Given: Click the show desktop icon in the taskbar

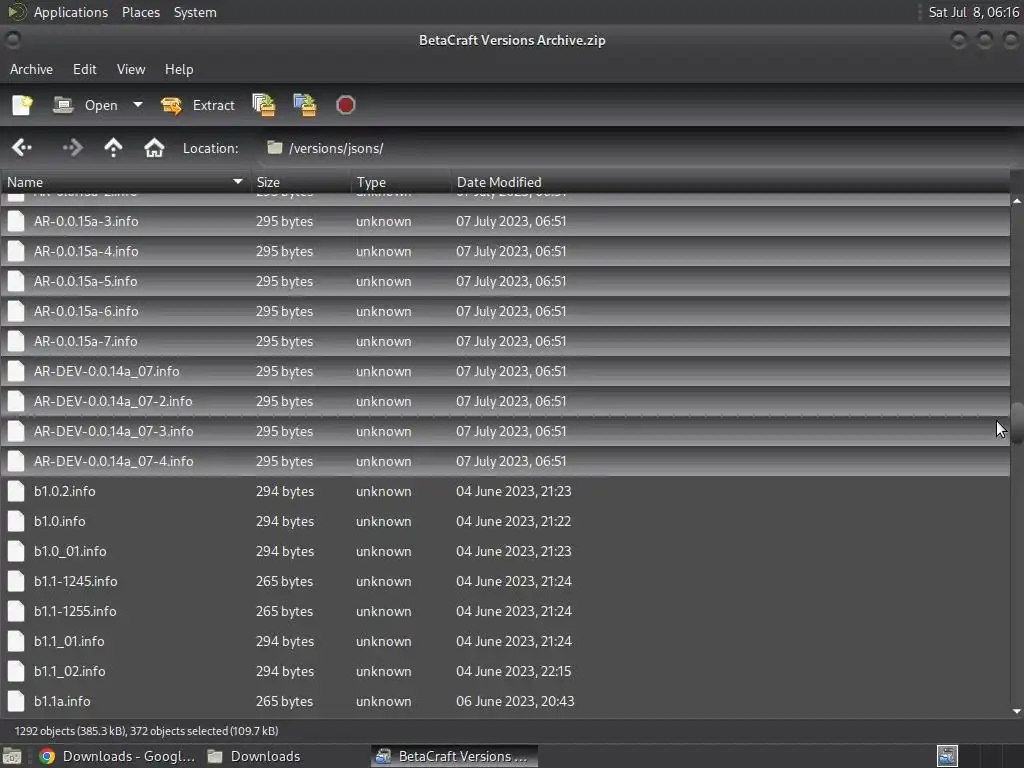Looking at the screenshot, I should (x=12, y=756).
